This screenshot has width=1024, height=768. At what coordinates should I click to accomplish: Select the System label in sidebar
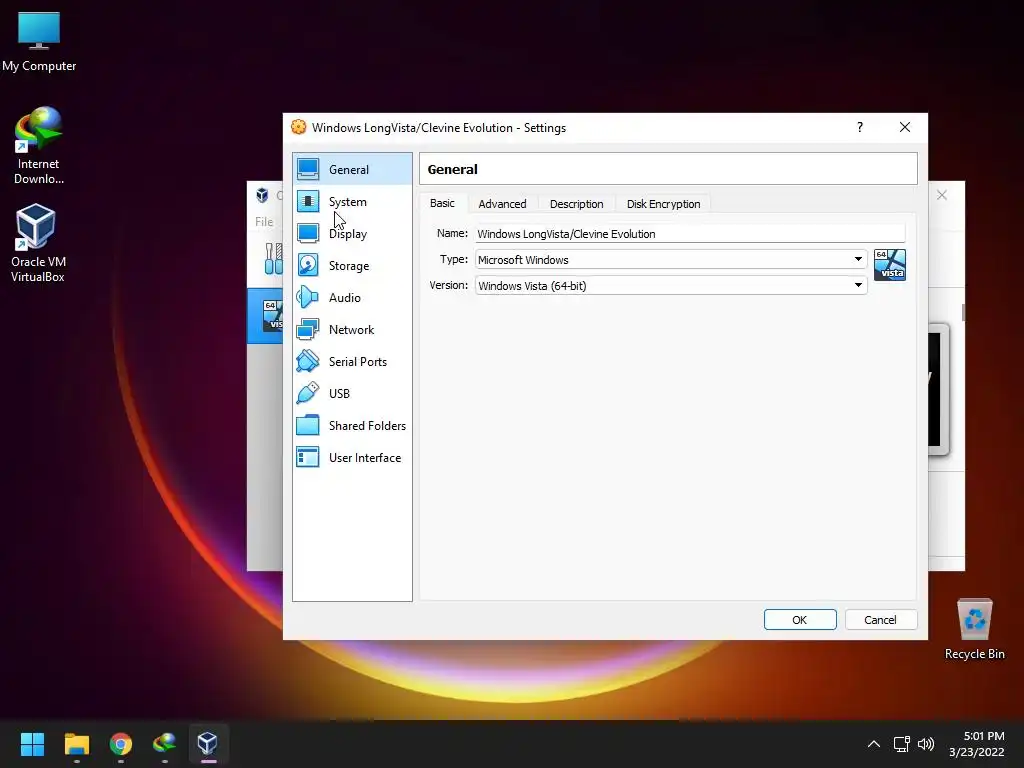click(347, 202)
